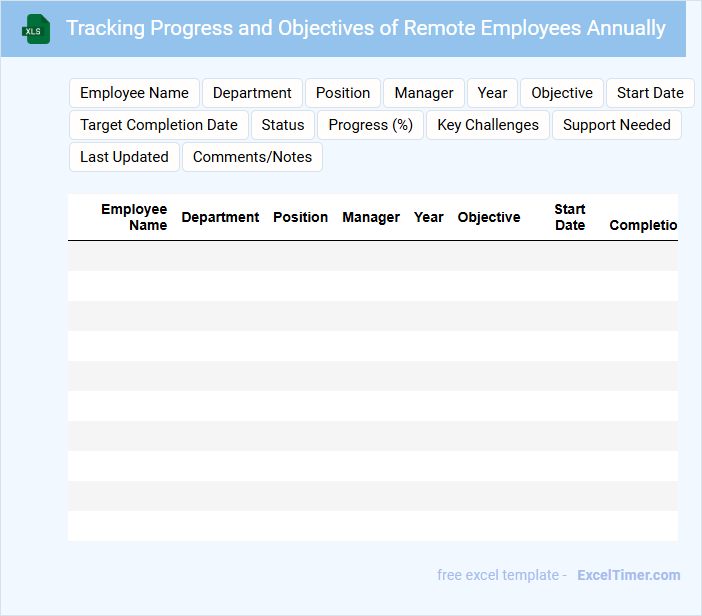Click the Last Updated tag

[x=125, y=157]
